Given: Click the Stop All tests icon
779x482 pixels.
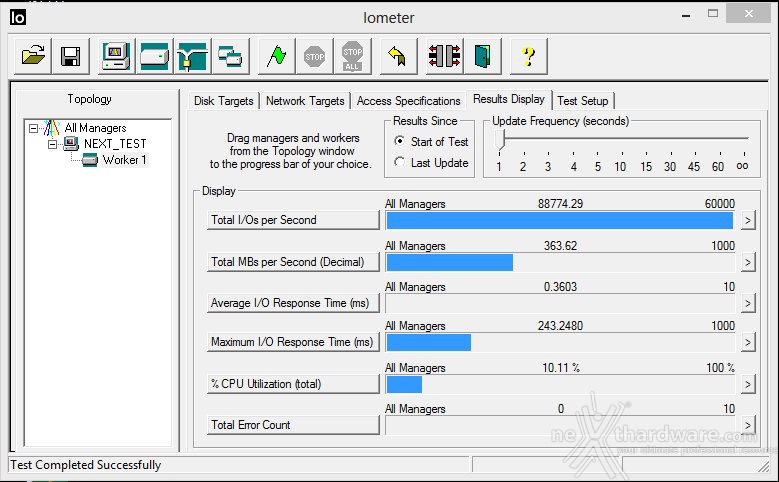Looking at the screenshot, I should click(x=352, y=56).
